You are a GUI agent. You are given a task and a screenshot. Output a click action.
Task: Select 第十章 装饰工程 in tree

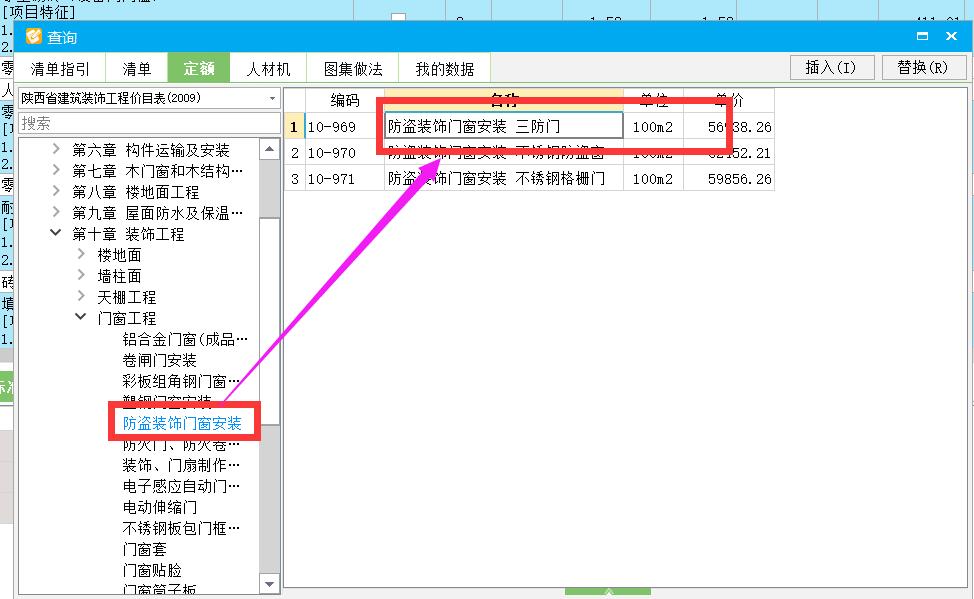(x=128, y=234)
